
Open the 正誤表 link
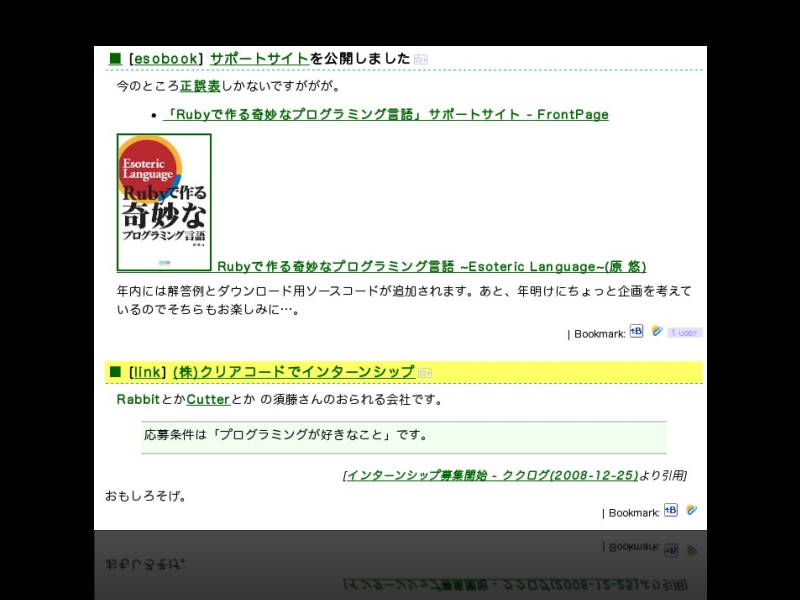coord(200,86)
